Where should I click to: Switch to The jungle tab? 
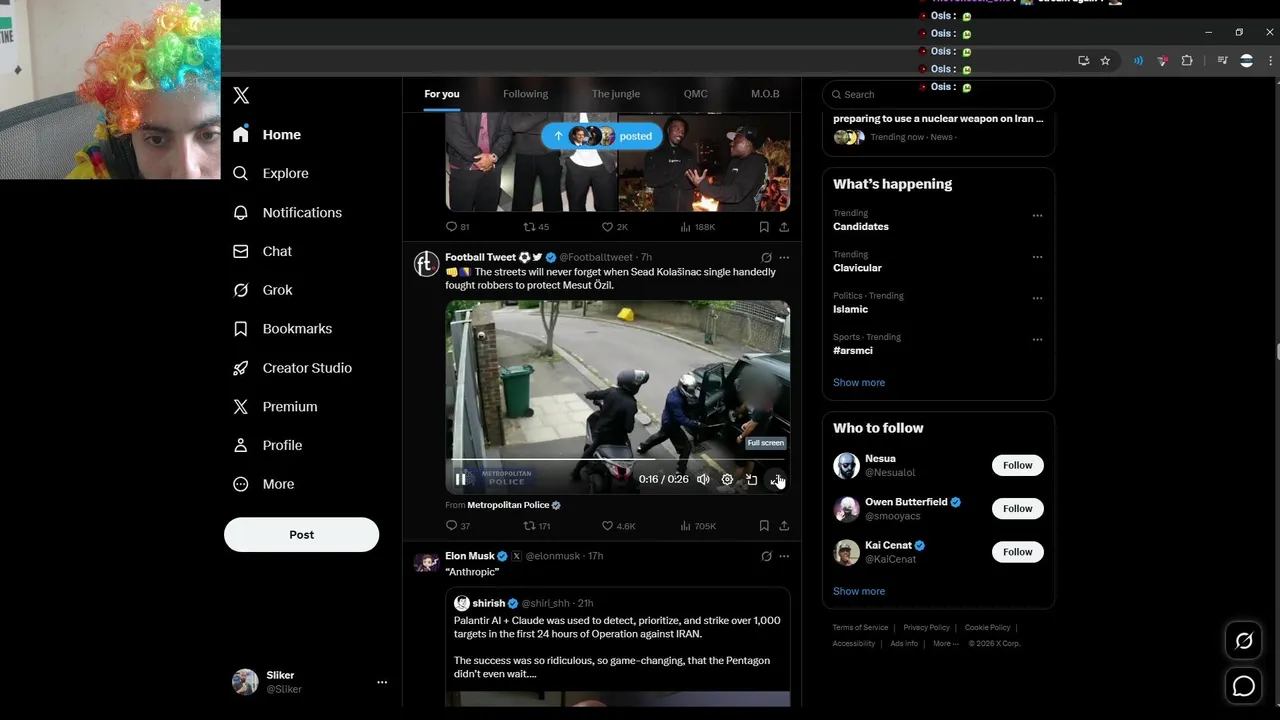[615, 94]
